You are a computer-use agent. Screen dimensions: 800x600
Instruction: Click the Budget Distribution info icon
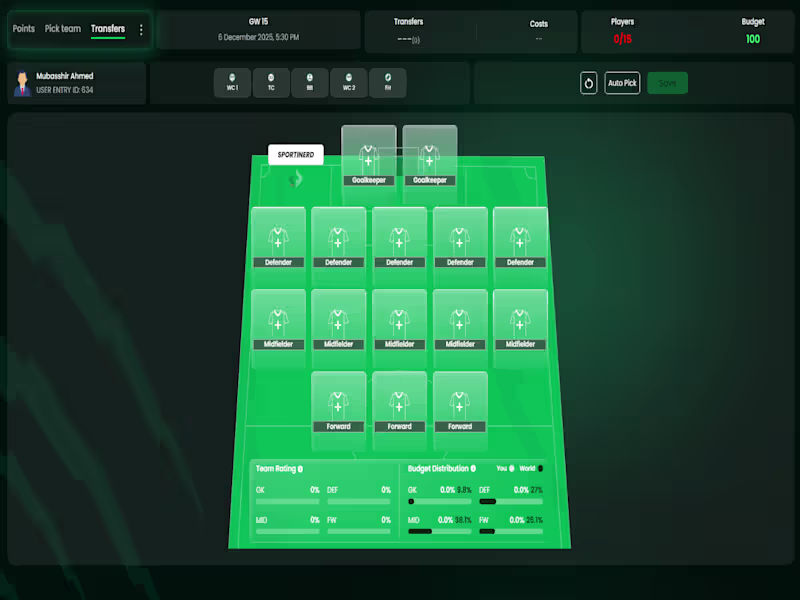click(x=473, y=468)
